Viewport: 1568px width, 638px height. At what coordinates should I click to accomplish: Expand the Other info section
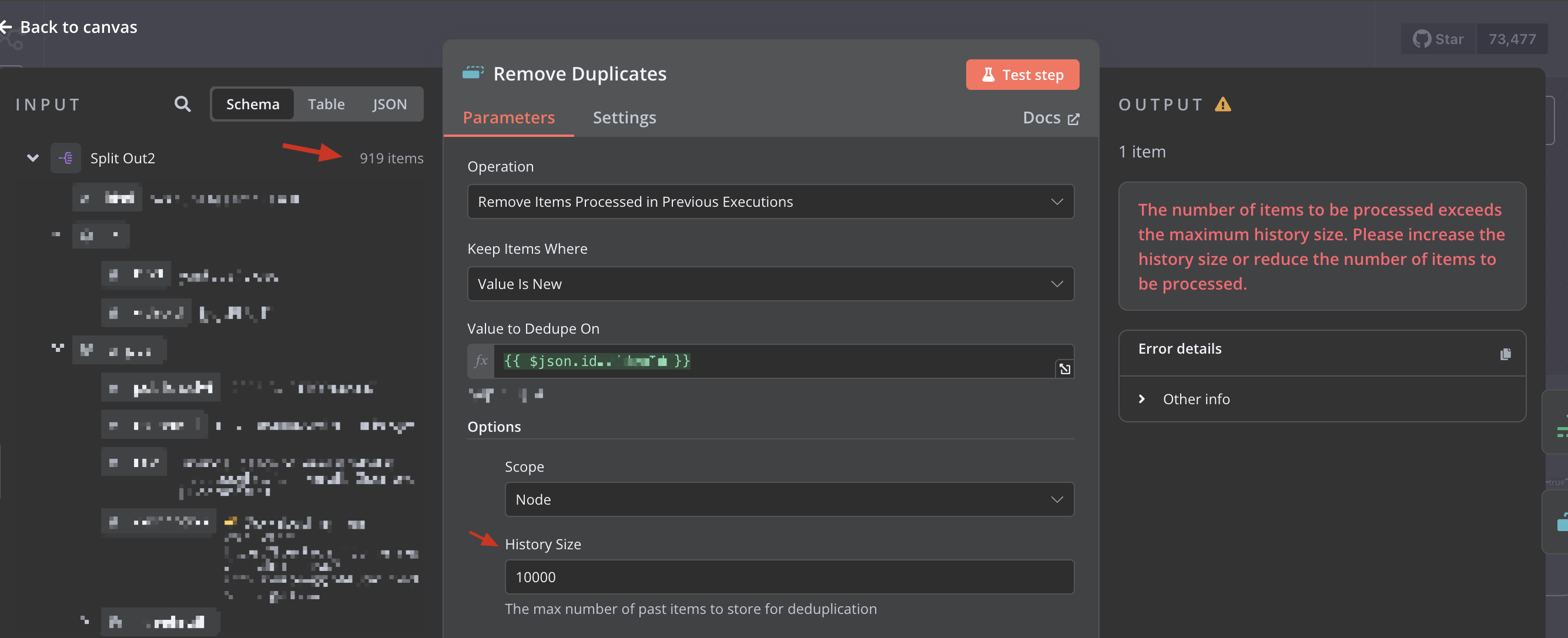coord(1184,399)
